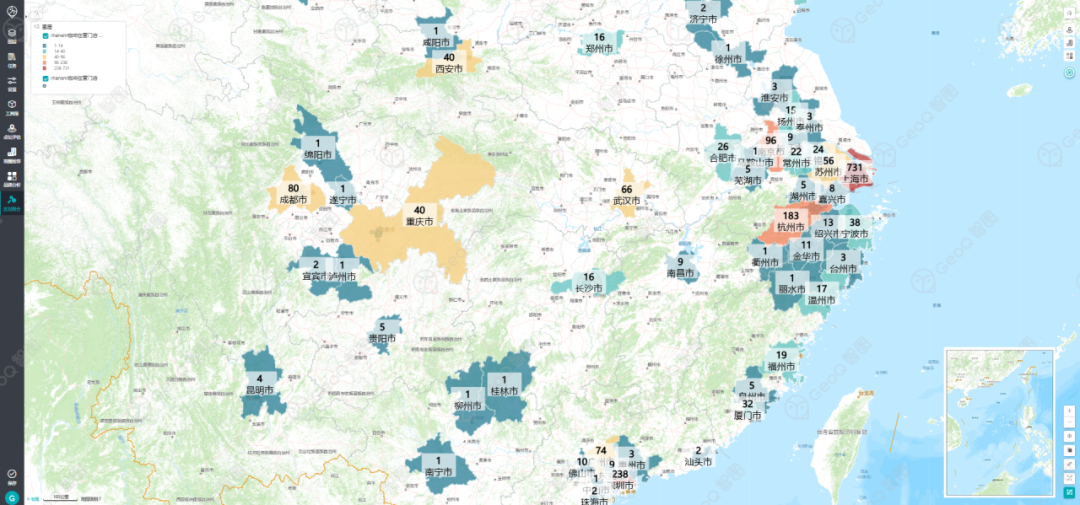Click inside the overview minimap
1080x505 pixels.
click(x=999, y=422)
